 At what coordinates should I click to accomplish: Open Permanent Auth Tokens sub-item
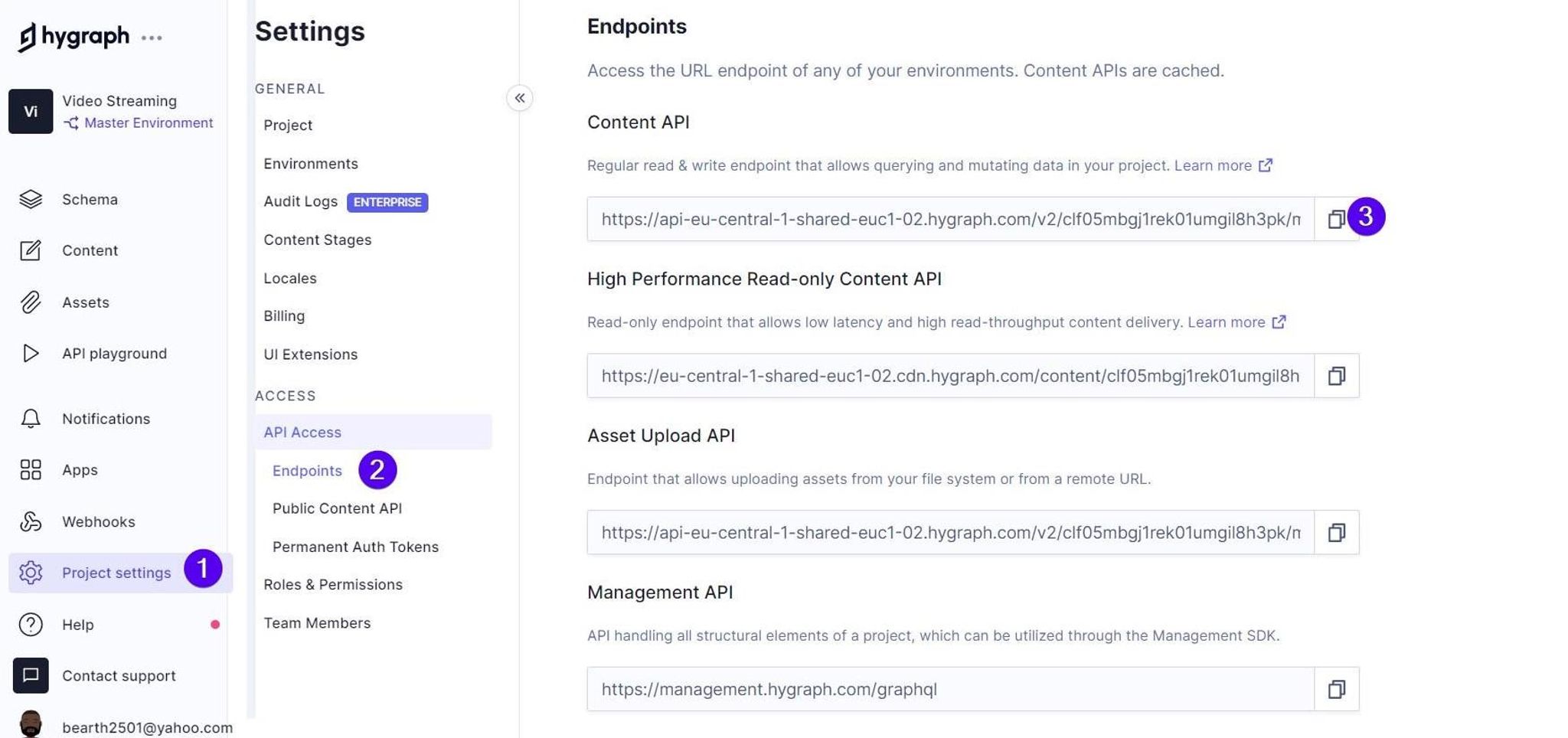(x=355, y=547)
